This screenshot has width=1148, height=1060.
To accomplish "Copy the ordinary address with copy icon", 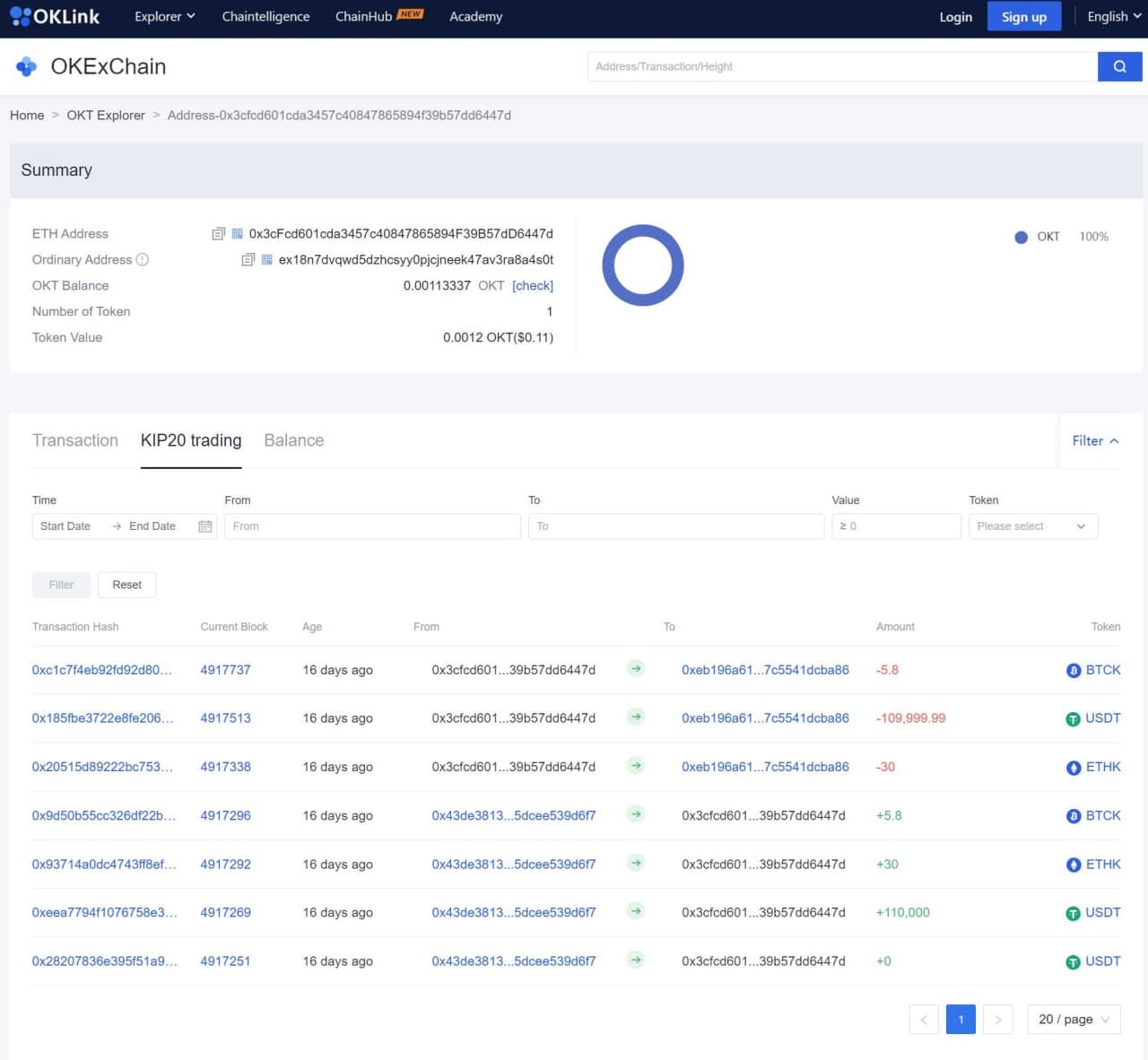I will pyautogui.click(x=248, y=260).
